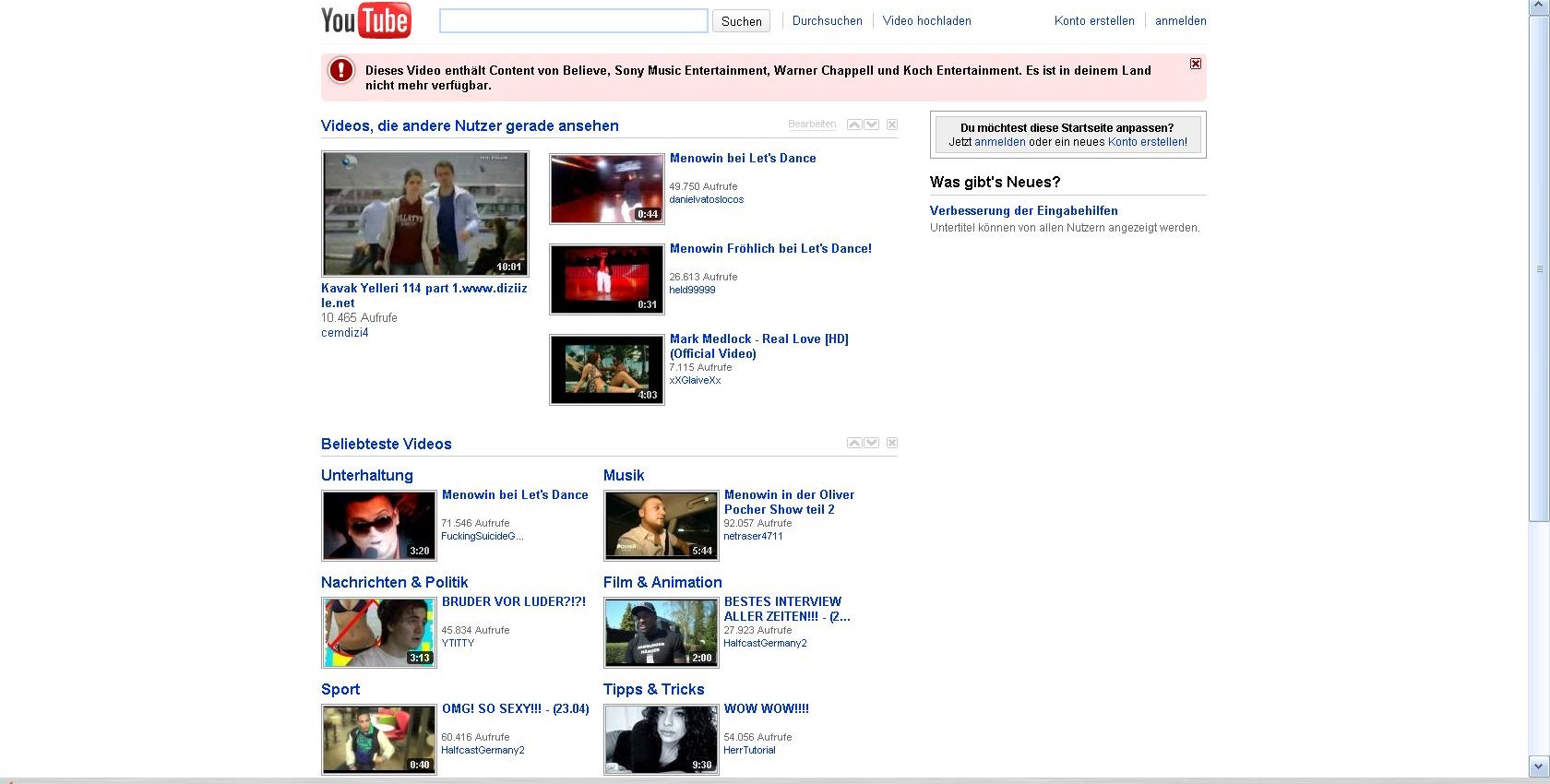The height and width of the screenshot is (784, 1550).
Task: Dismiss the red country-restriction alert banner
Action: tap(1195, 64)
